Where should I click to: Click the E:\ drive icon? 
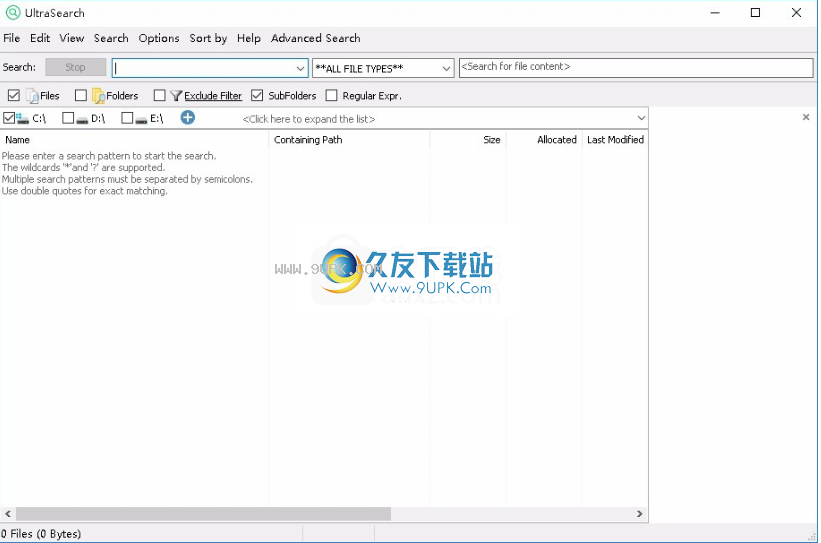(141, 119)
